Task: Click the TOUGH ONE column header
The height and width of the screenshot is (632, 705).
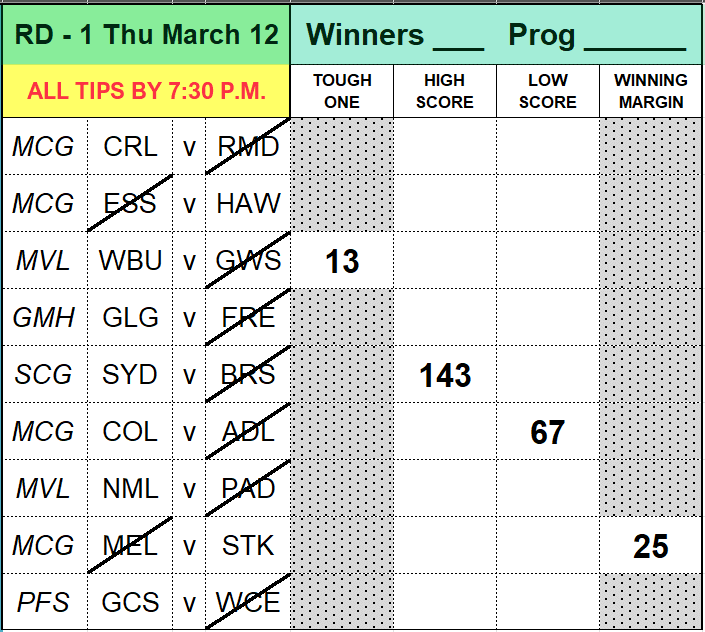Action: tap(342, 91)
